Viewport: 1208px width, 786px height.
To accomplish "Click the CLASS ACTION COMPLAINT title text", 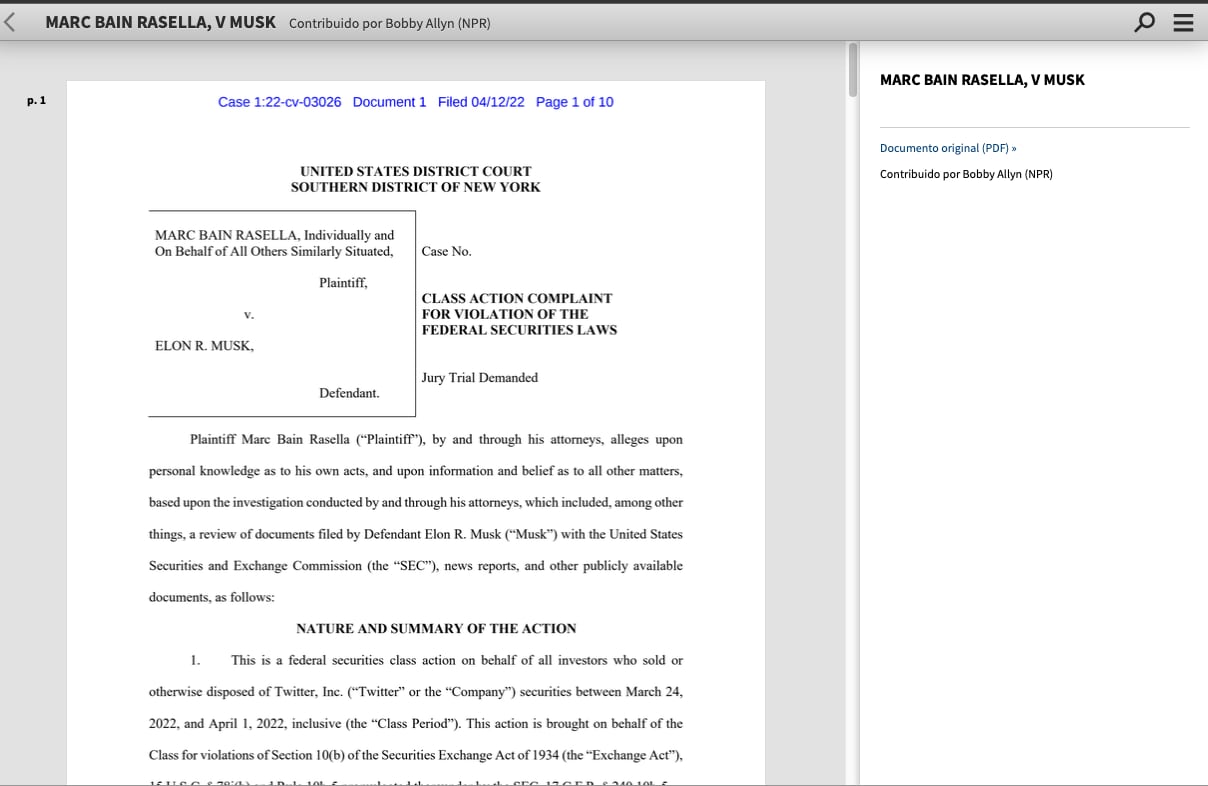I will (x=516, y=298).
